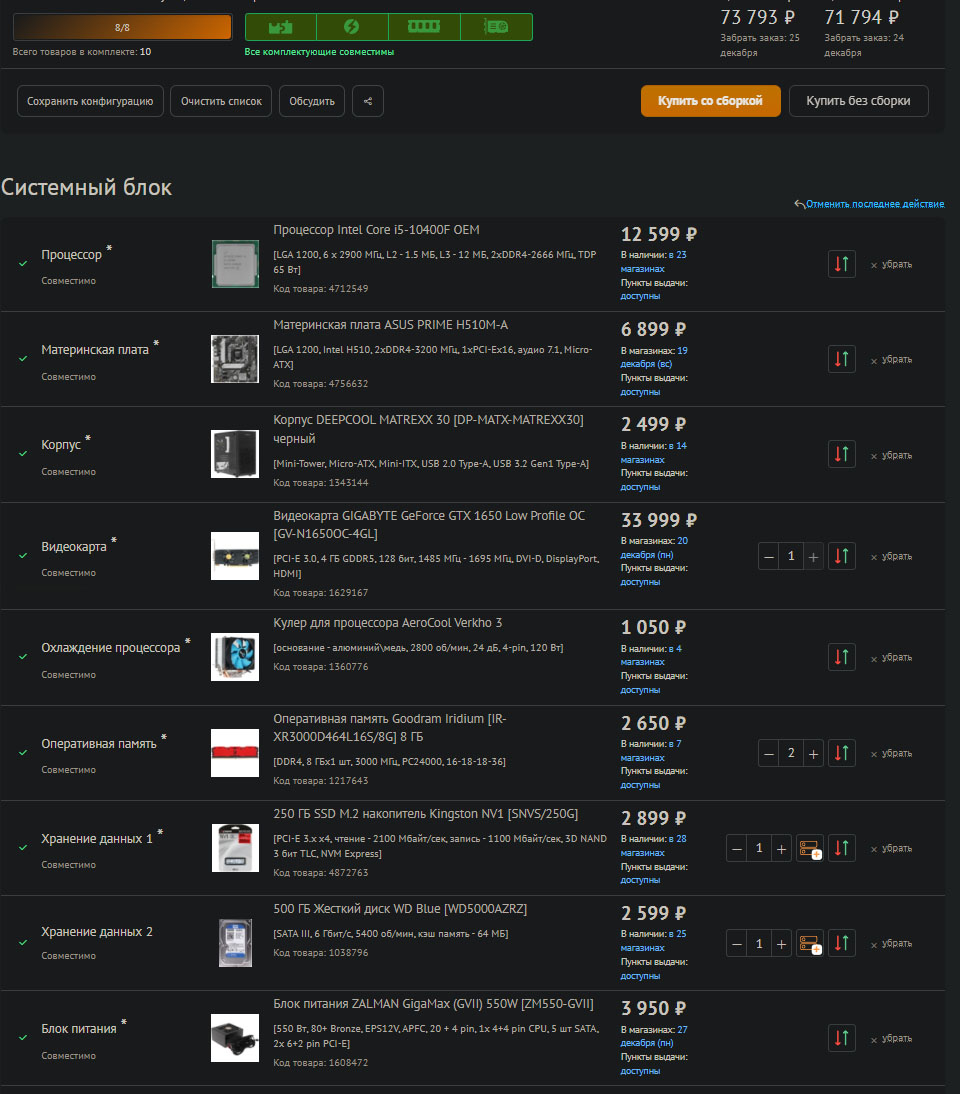
Task: Decrease quantity of Kingston NV1 SSD
Action: coord(737,849)
